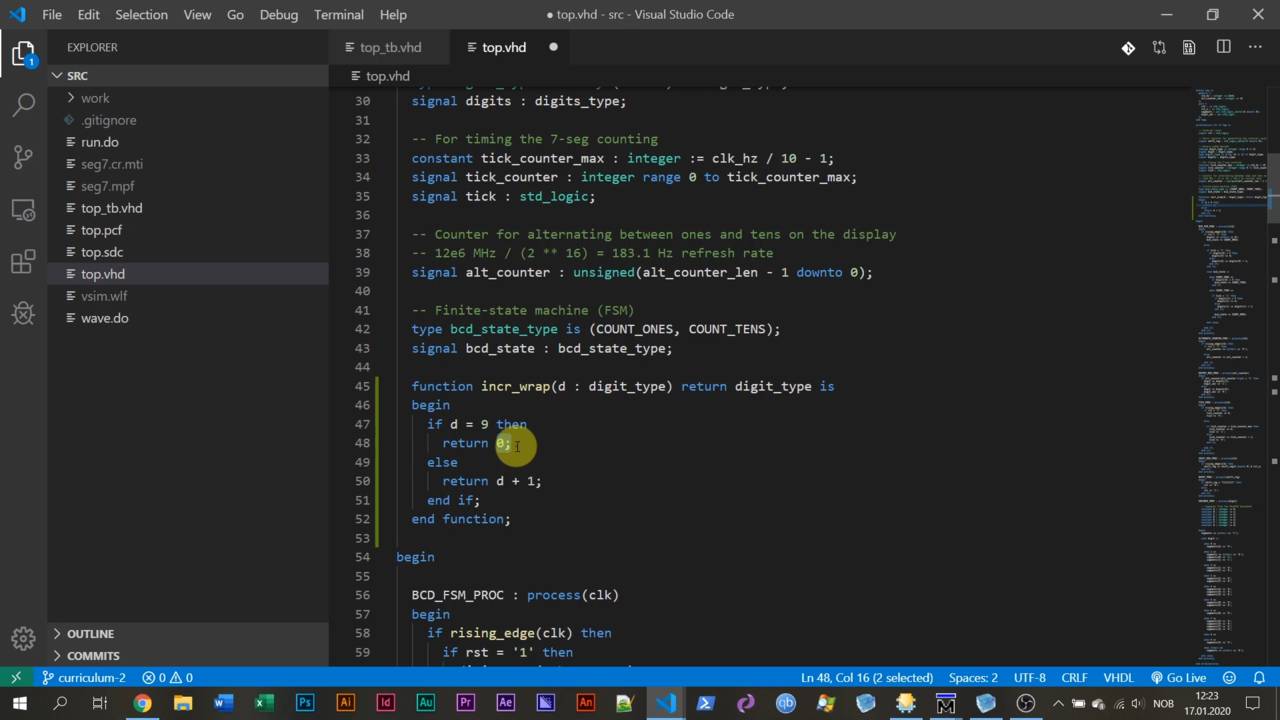
Task: Change Spaces: 2 indentation setting
Action: pyautogui.click(x=973, y=677)
